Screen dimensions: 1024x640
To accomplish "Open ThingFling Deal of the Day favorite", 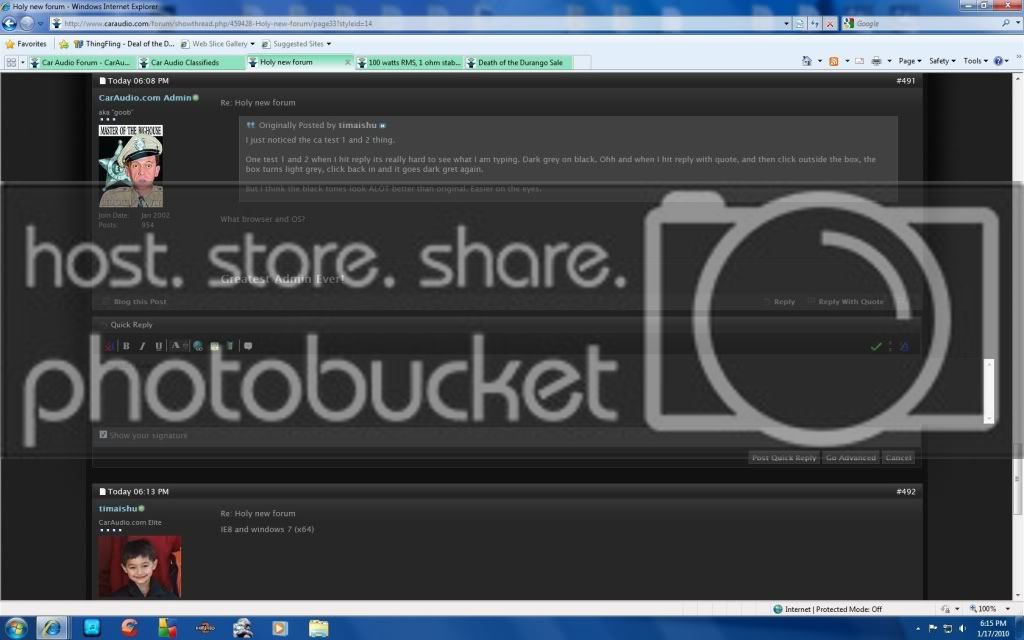I will tap(124, 44).
